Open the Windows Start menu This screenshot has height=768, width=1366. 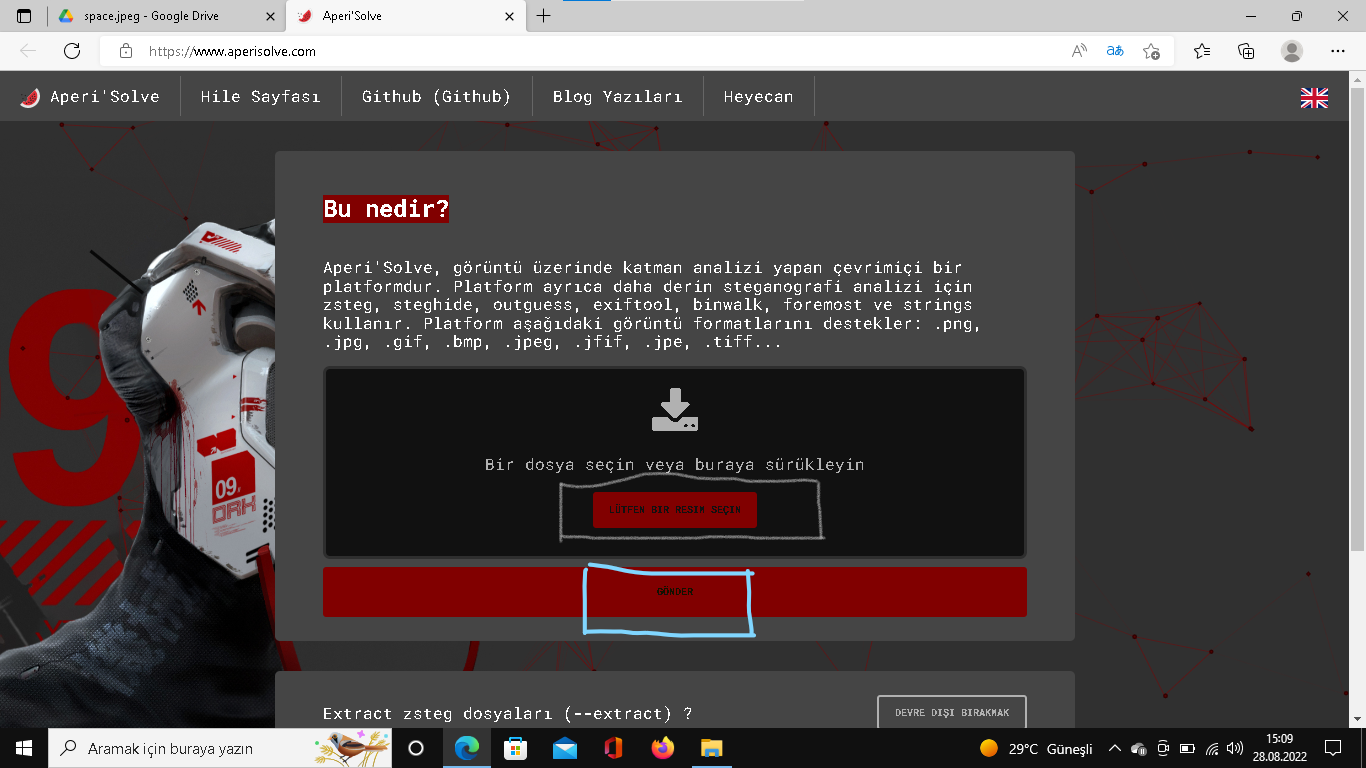(x=24, y=748)
